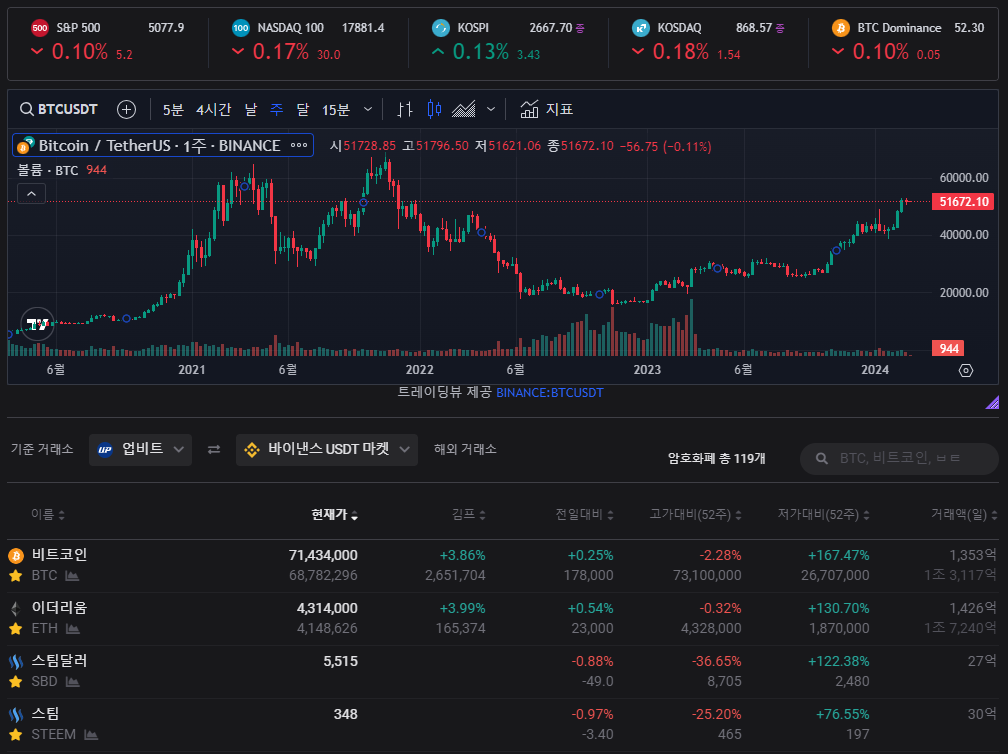The height and width of the screenshot is (754, 1008).
Task: Expand the chart style dropdown arrow
Action: click(490, 109)
